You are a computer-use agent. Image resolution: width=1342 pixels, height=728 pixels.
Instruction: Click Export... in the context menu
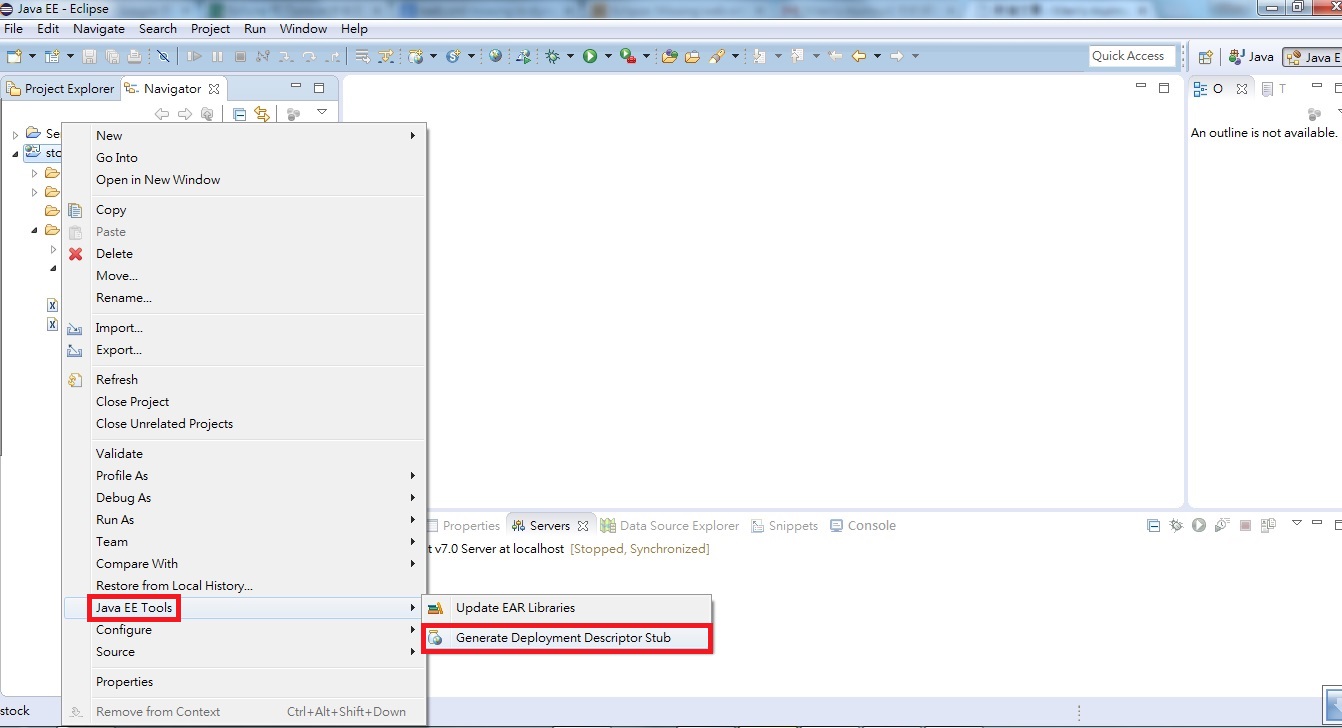coord(245,350)
